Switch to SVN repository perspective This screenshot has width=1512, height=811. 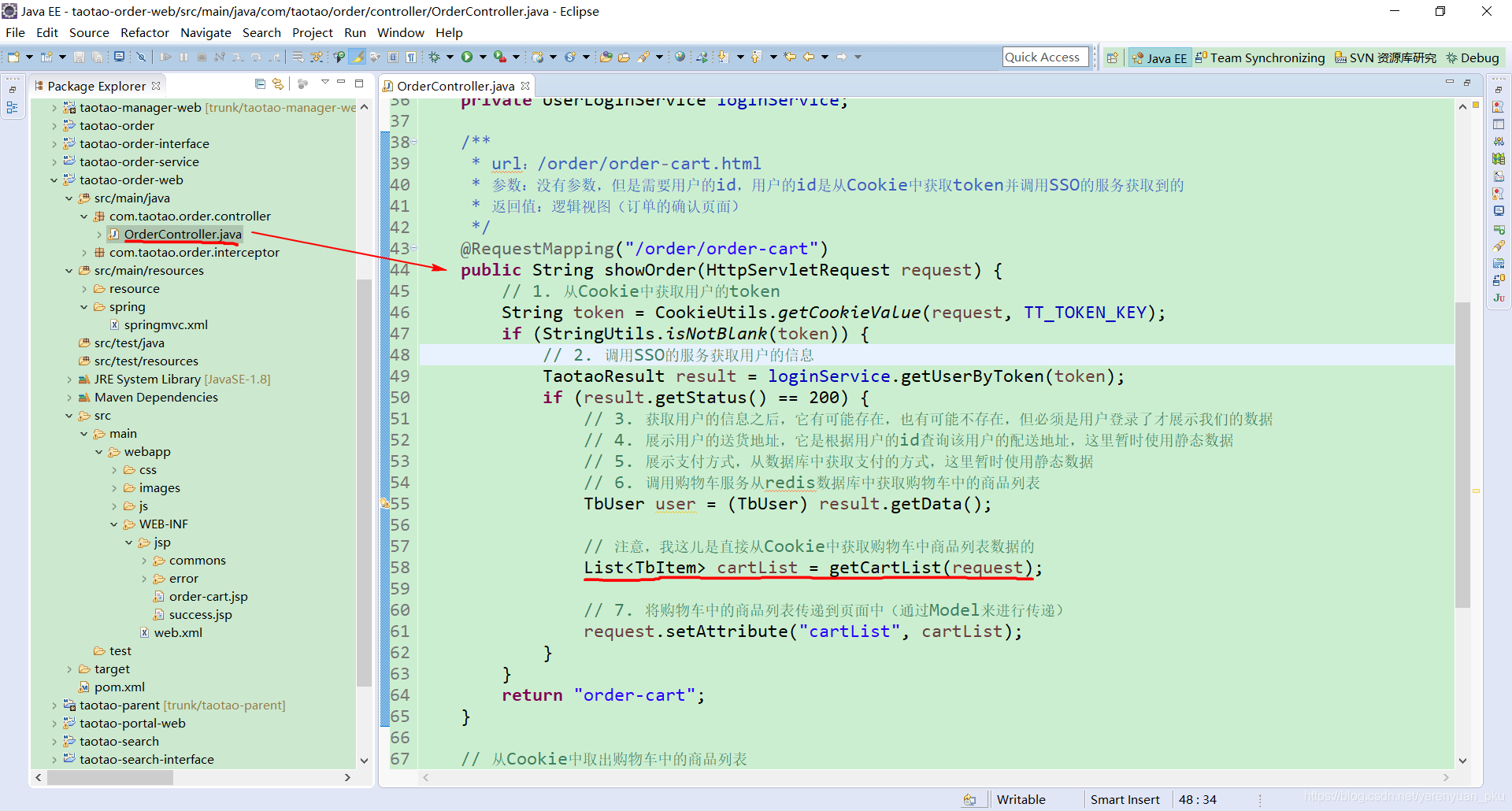[1385, 57]
